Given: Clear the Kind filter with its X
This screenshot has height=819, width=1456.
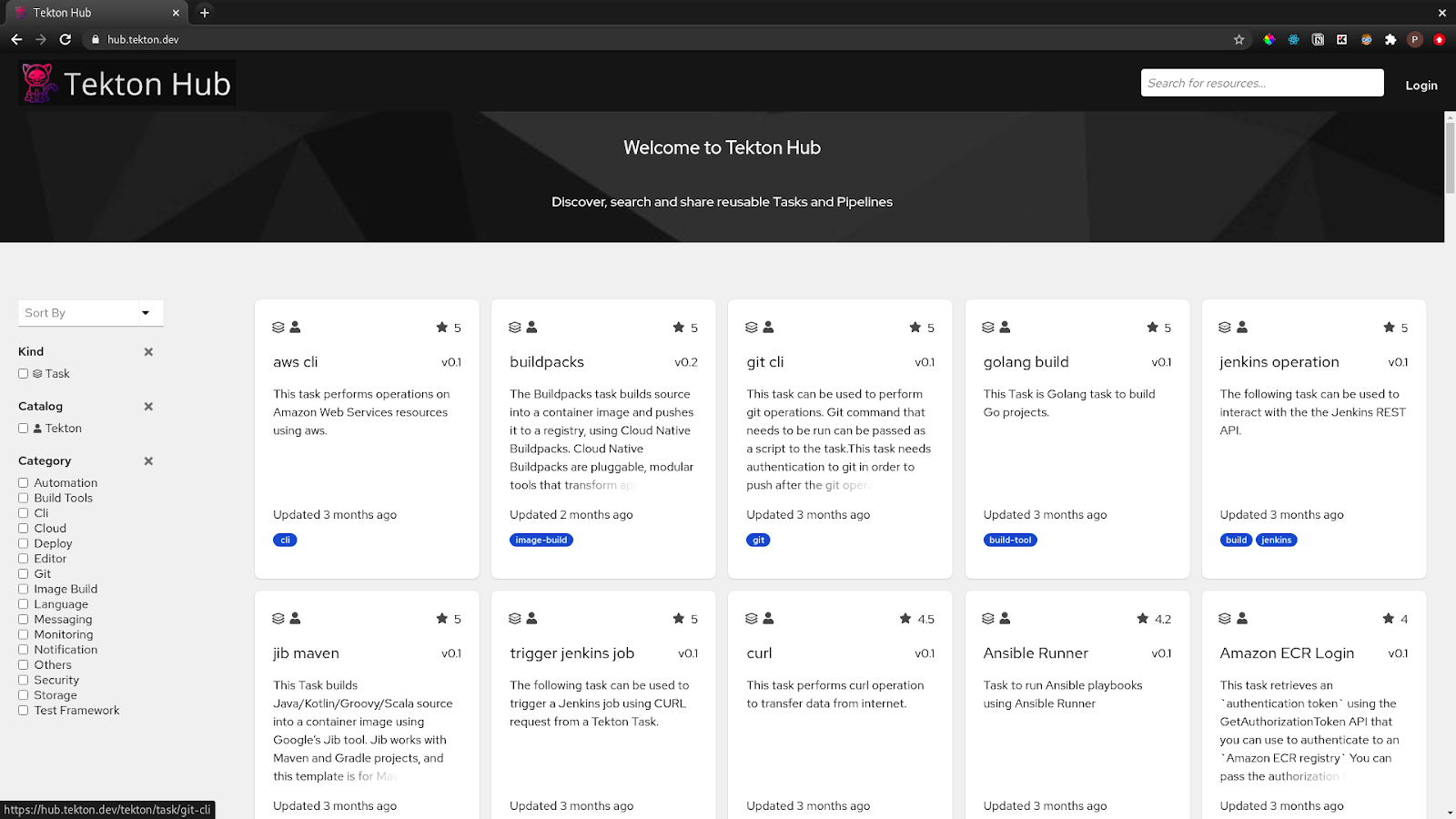Looking at the screenshot, I should (x=148, y=351).
